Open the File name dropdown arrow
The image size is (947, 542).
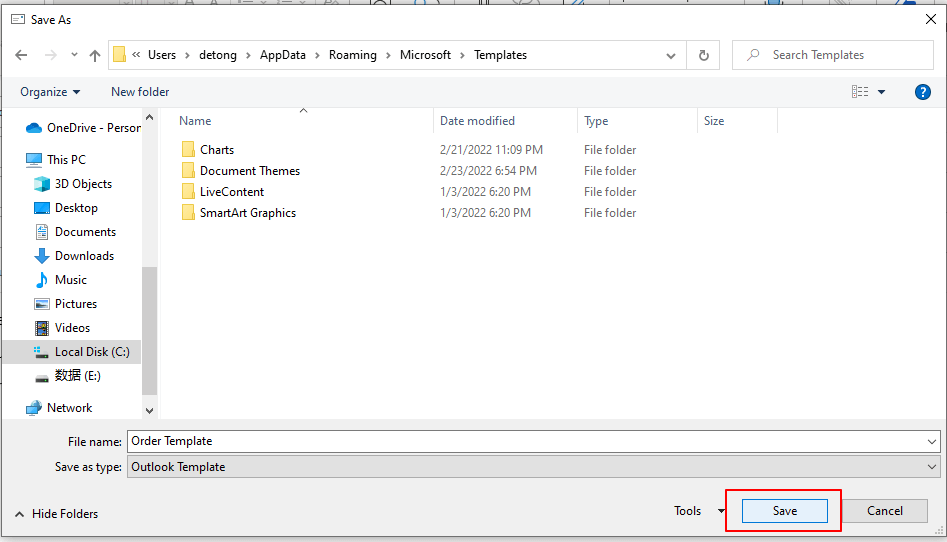[932, 442]
